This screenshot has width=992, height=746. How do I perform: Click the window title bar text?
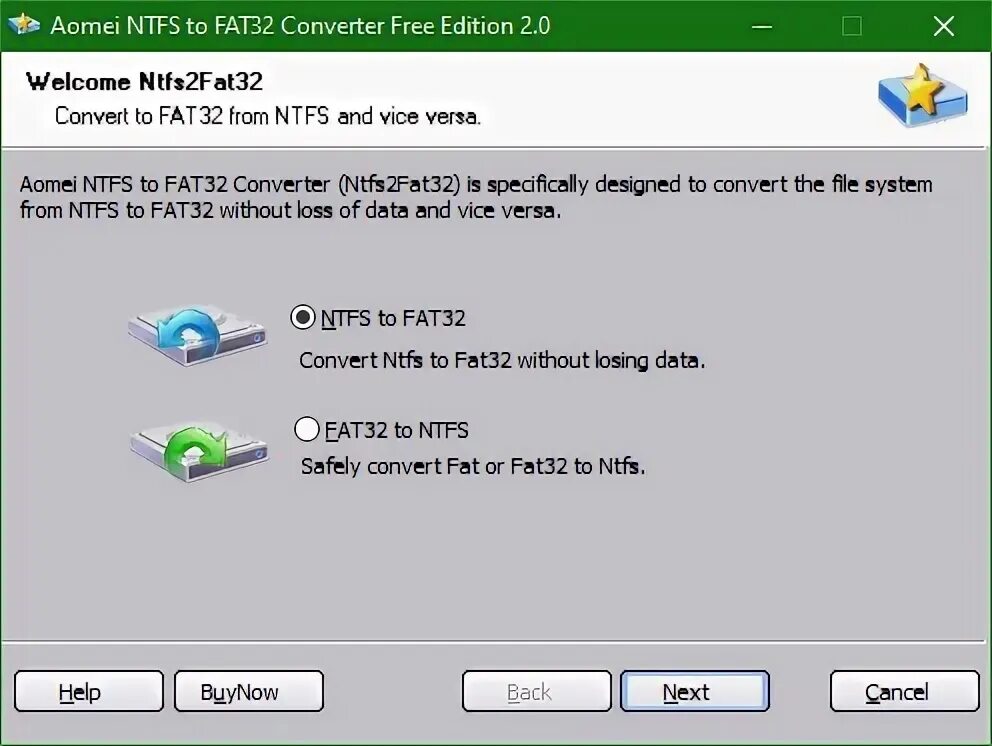tap(300, 26)
